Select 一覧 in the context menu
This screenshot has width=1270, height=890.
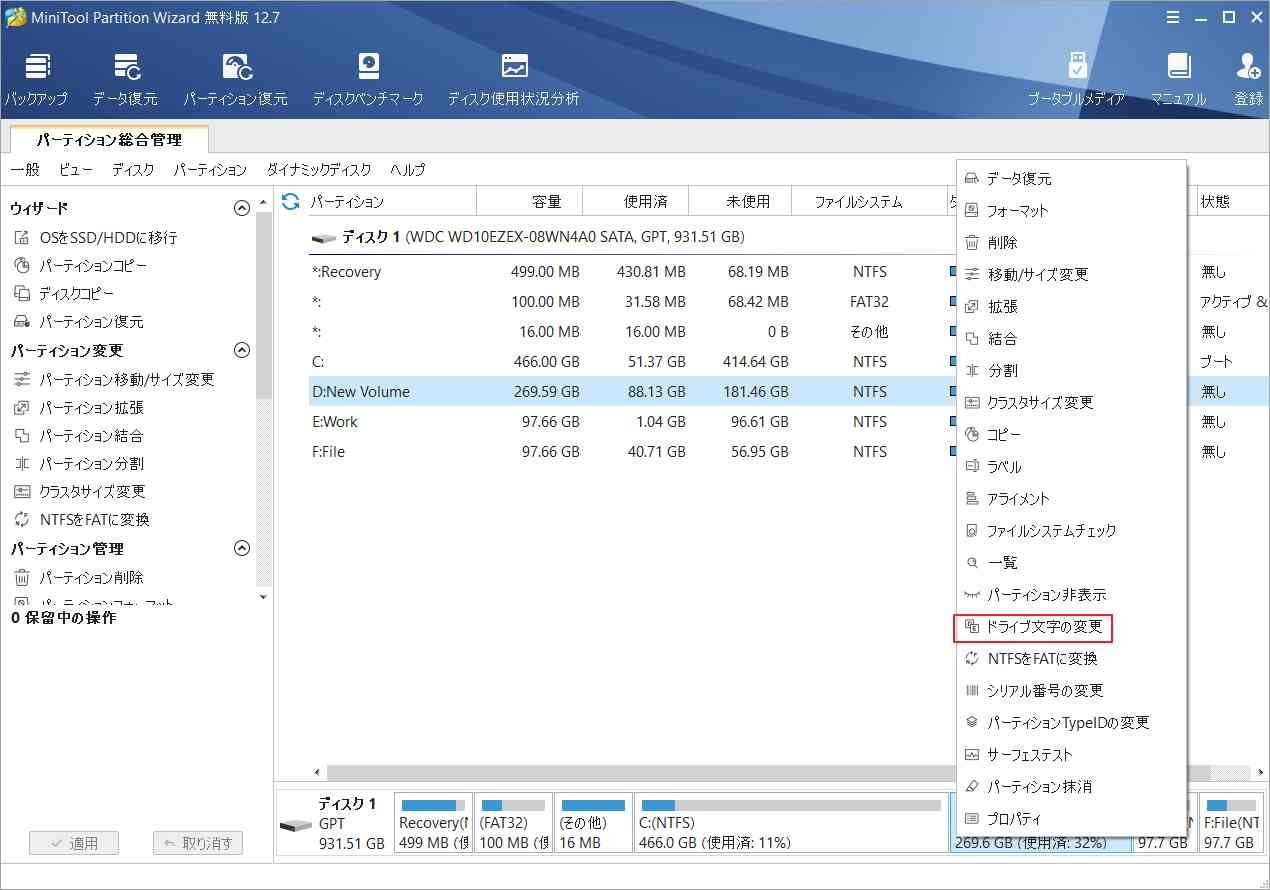[x=1071, y=563]
